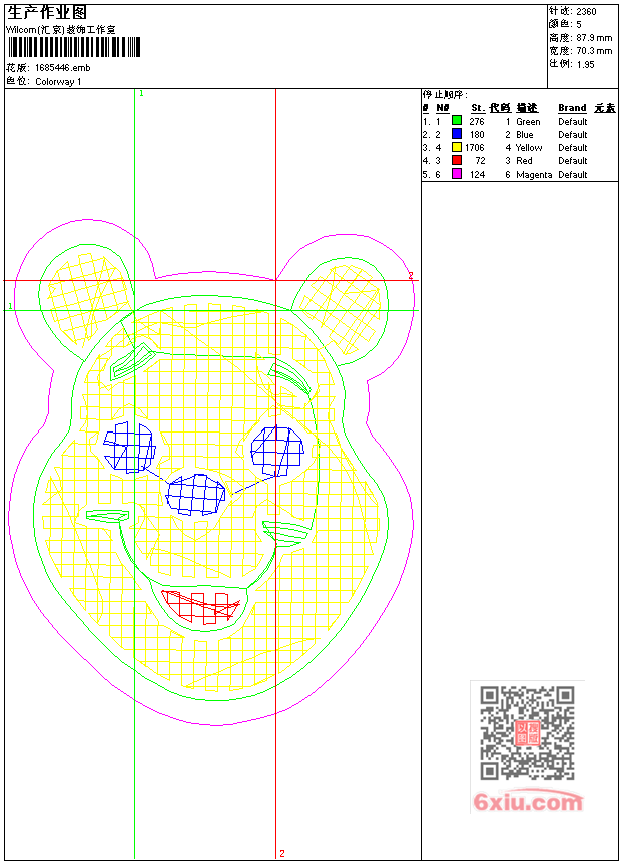Viewport: 620px width, 861px height.
Task: Click the 停止顺序 heading
Action: click(445, 95)
